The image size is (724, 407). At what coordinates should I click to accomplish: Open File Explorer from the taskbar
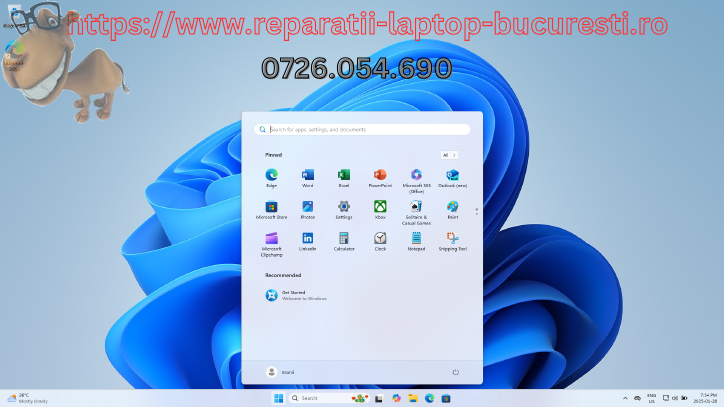pos(413,398)
